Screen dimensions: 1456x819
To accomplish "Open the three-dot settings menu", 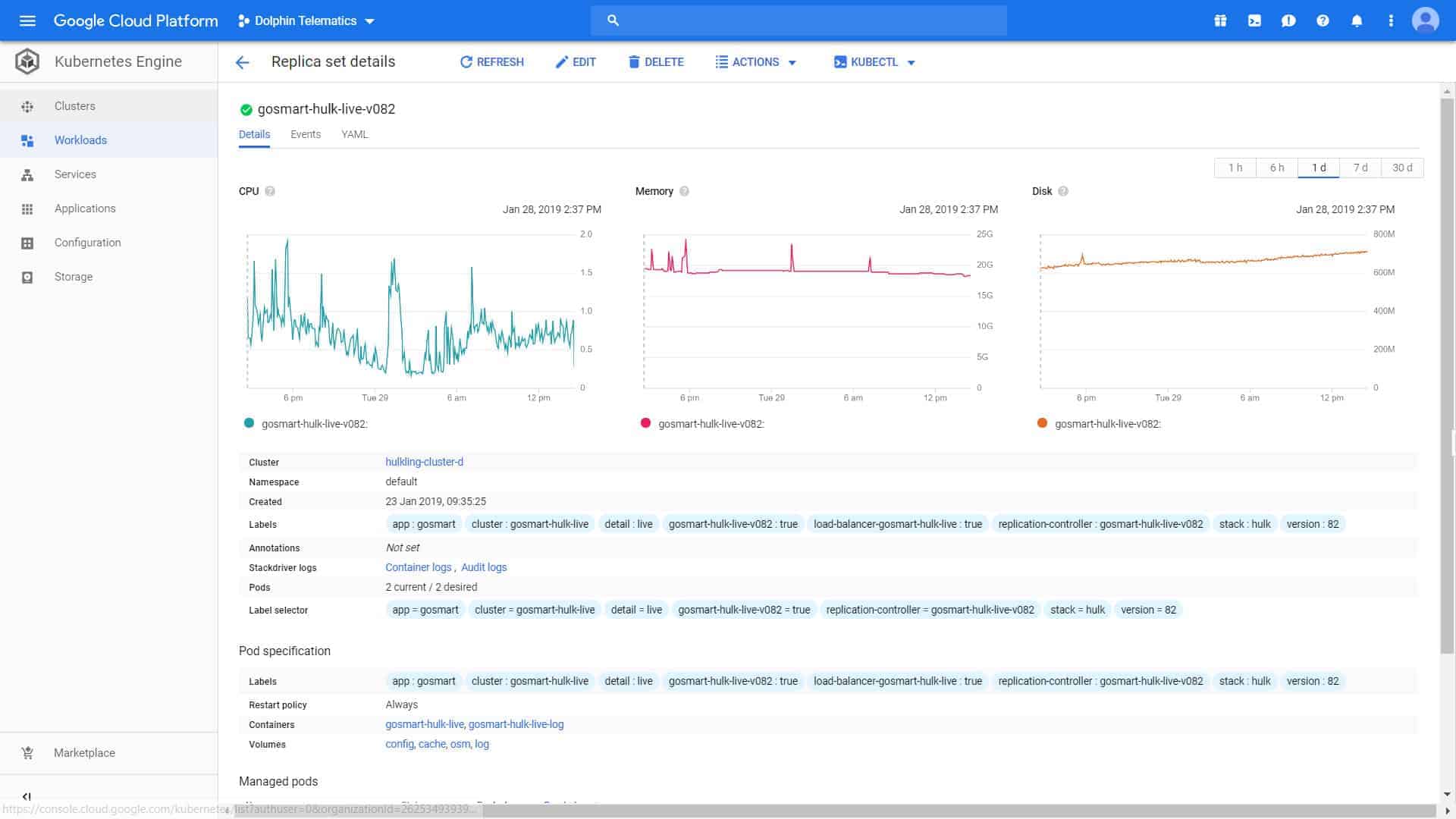I will click(1391, 20).
